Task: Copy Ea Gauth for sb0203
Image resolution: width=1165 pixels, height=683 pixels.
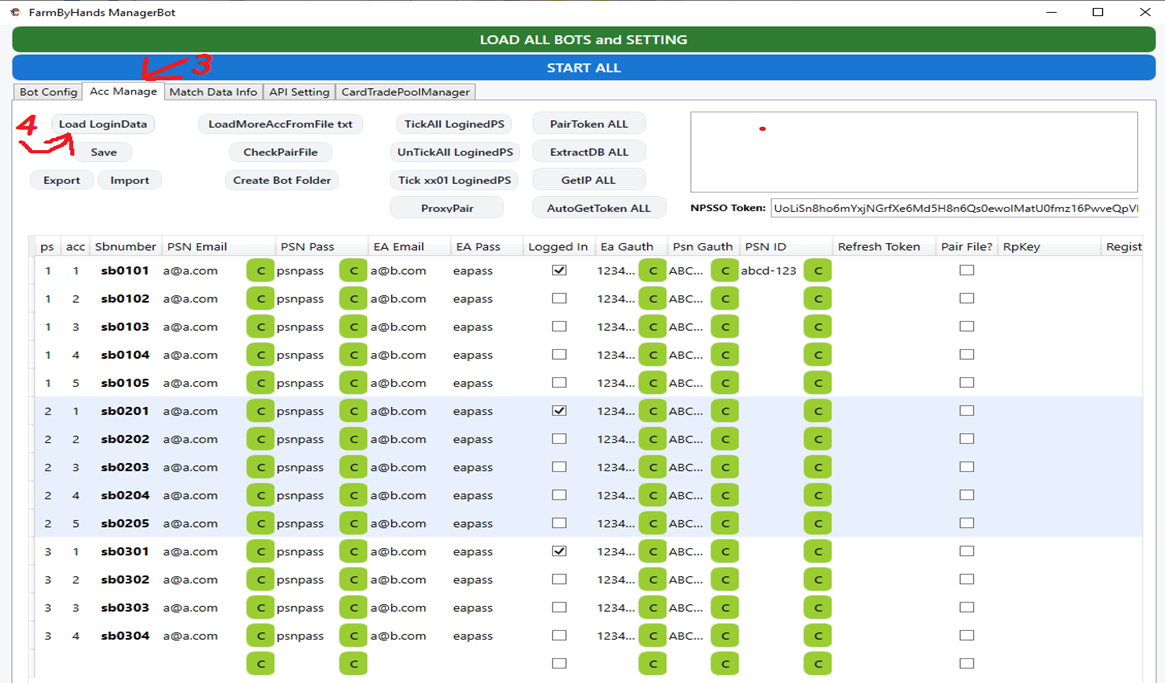Action: coord(652,467)
